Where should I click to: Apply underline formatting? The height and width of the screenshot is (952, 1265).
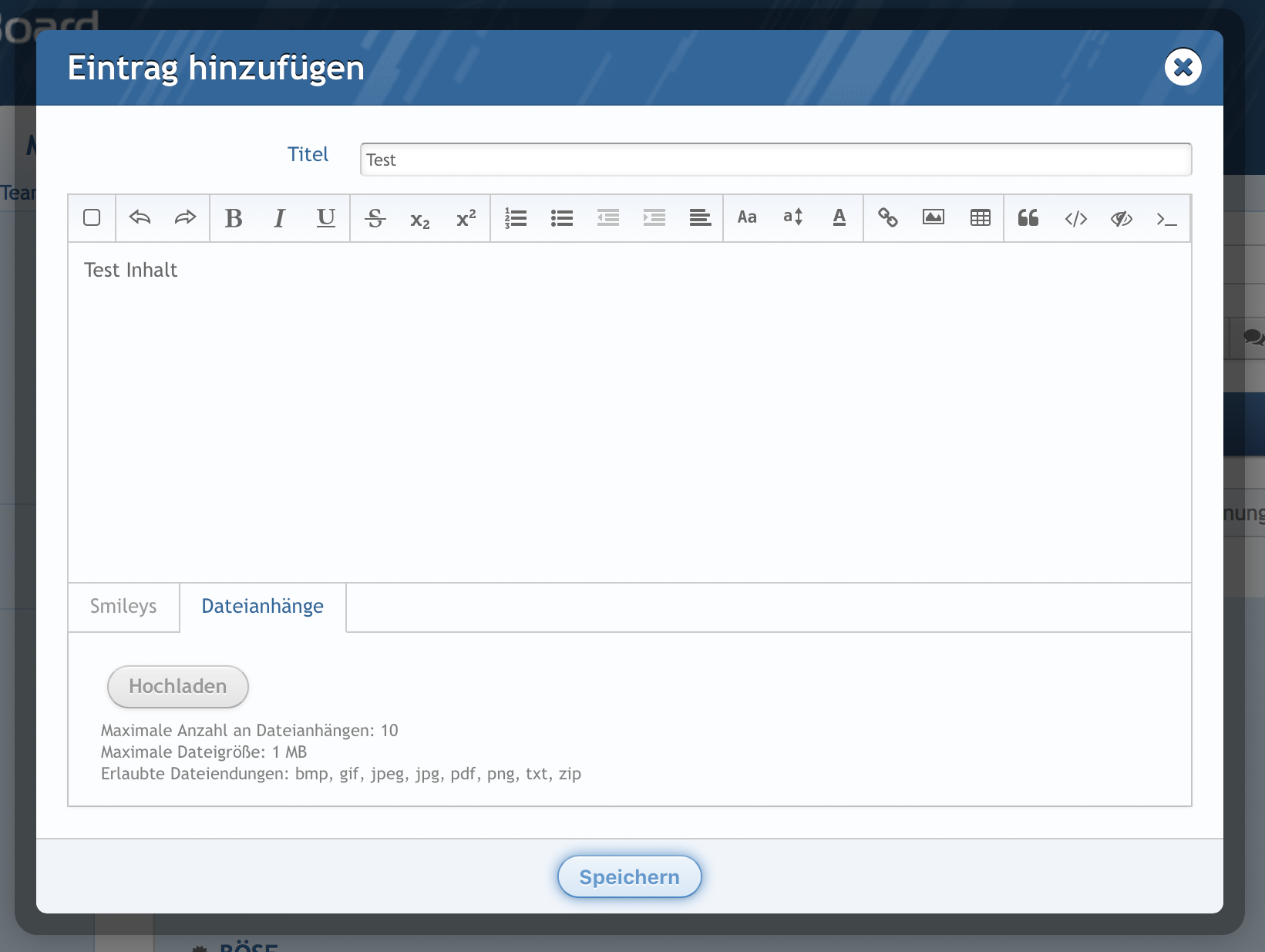click(326, 218)
